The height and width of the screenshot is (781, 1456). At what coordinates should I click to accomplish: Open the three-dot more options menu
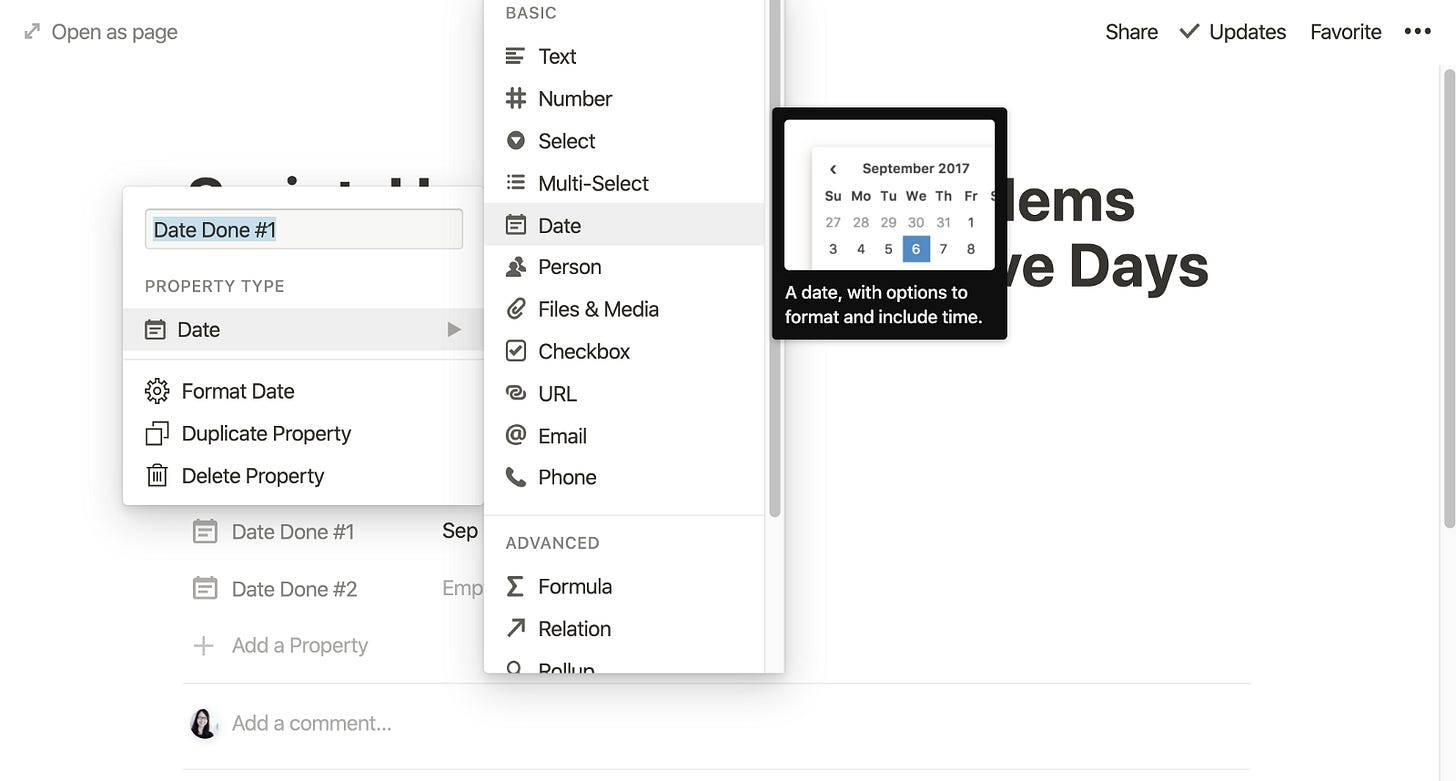(x=1417, y=31)
